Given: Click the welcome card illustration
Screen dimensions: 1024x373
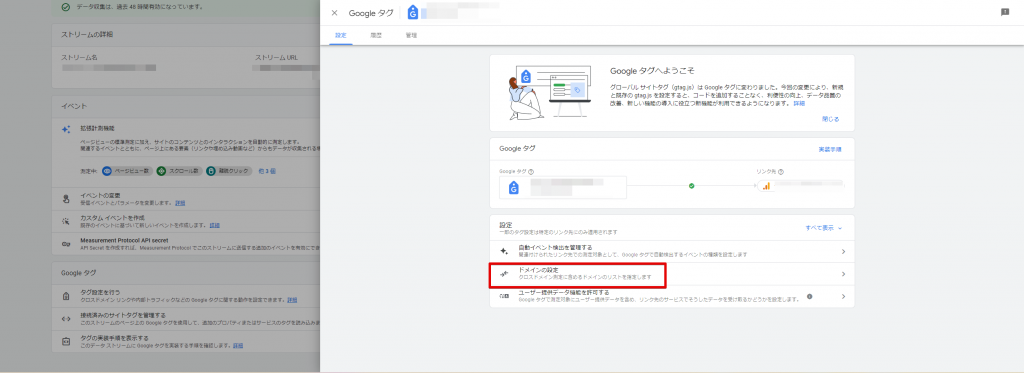Looking at the screenshot, I should [550, 92].
